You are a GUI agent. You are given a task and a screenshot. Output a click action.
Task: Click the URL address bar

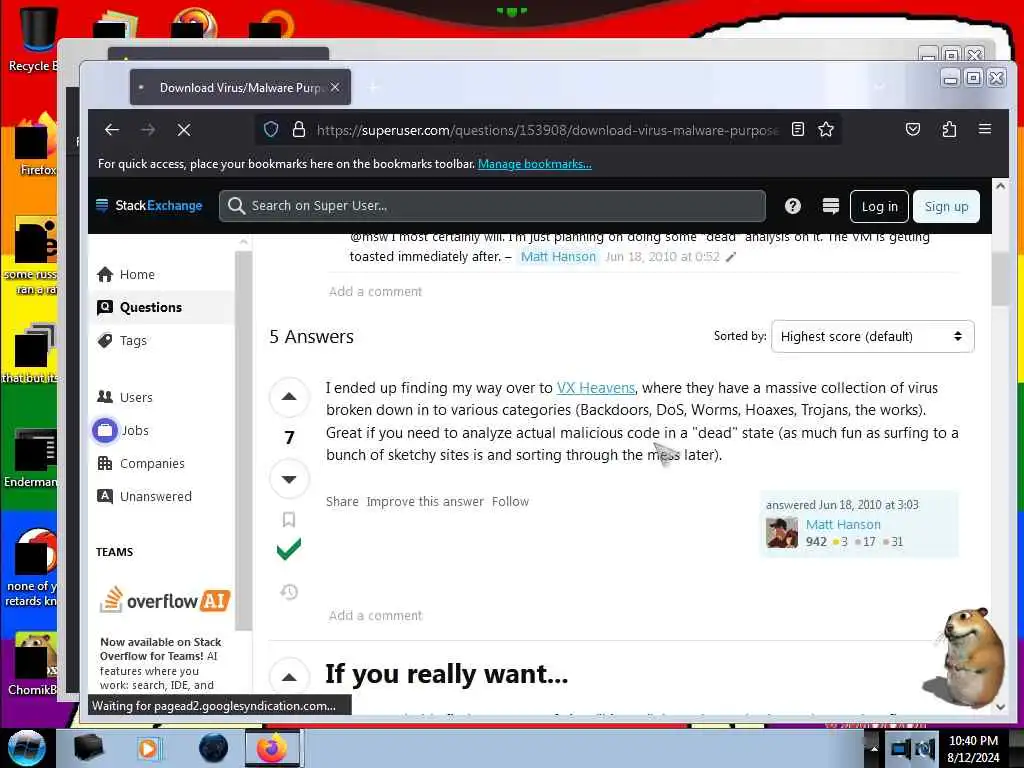click(547, 129)
